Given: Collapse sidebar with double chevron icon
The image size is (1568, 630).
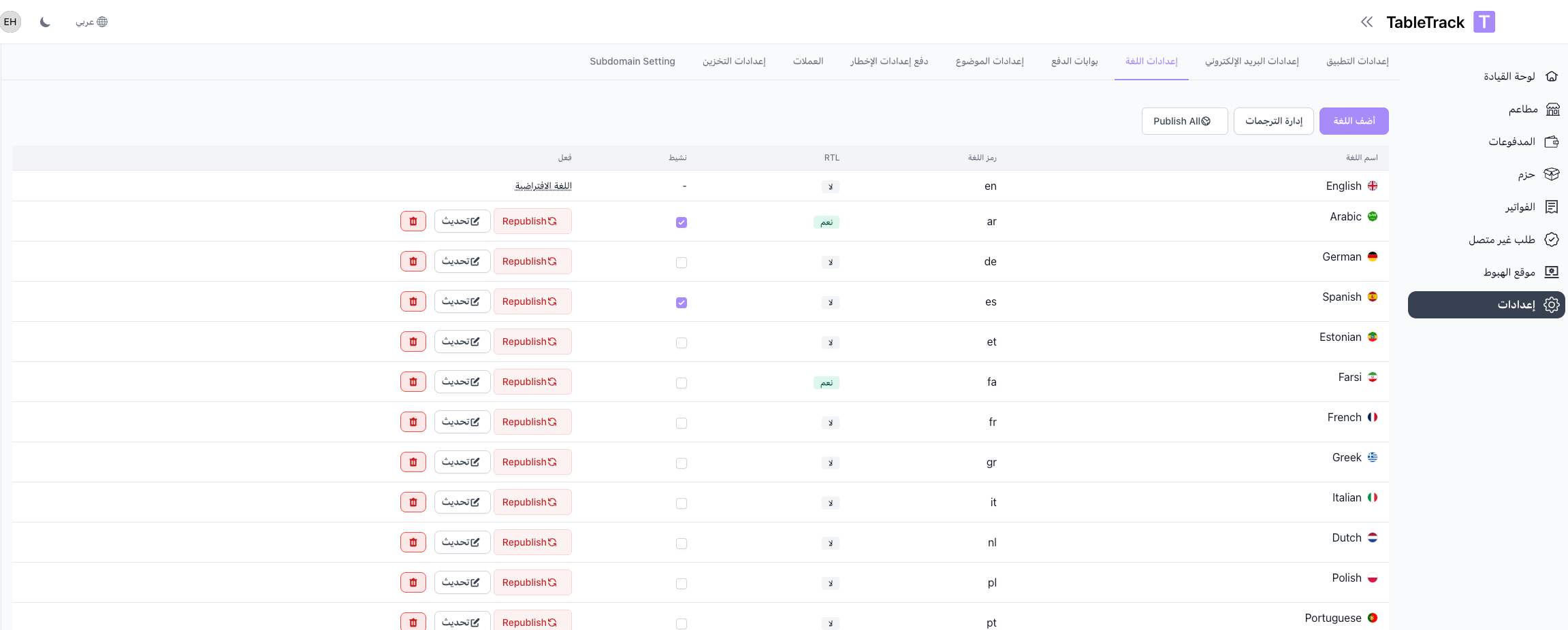Looking at the screenshot, I should pos(1366,22).
